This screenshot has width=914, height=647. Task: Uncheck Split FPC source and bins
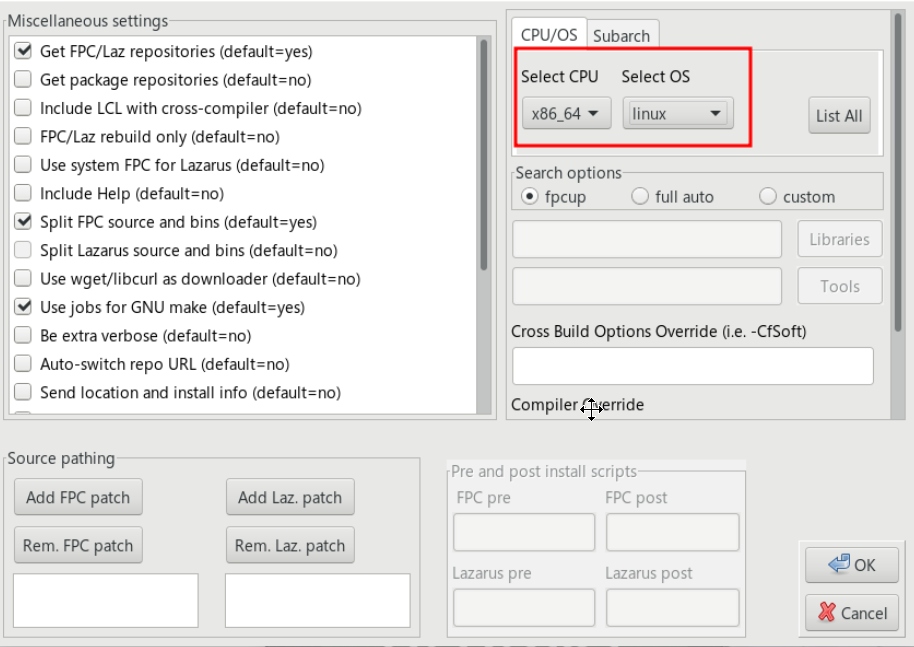click(24, 222)
